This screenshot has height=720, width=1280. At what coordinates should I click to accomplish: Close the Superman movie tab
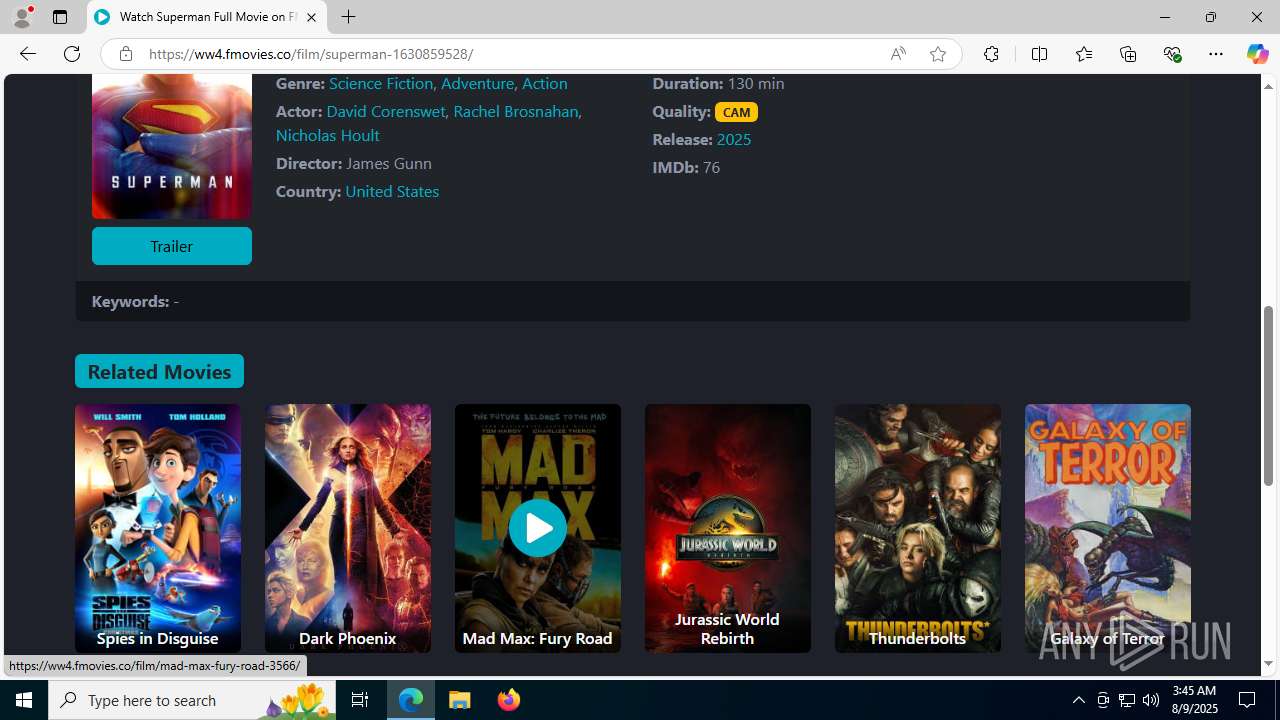(x=311, y=17)
